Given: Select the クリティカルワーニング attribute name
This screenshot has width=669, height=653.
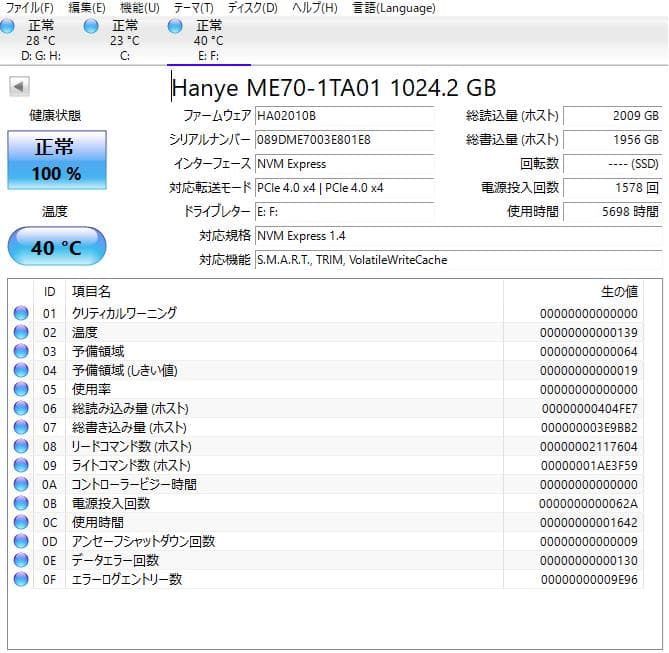Looking at the screenshot, I should (124, 313).
